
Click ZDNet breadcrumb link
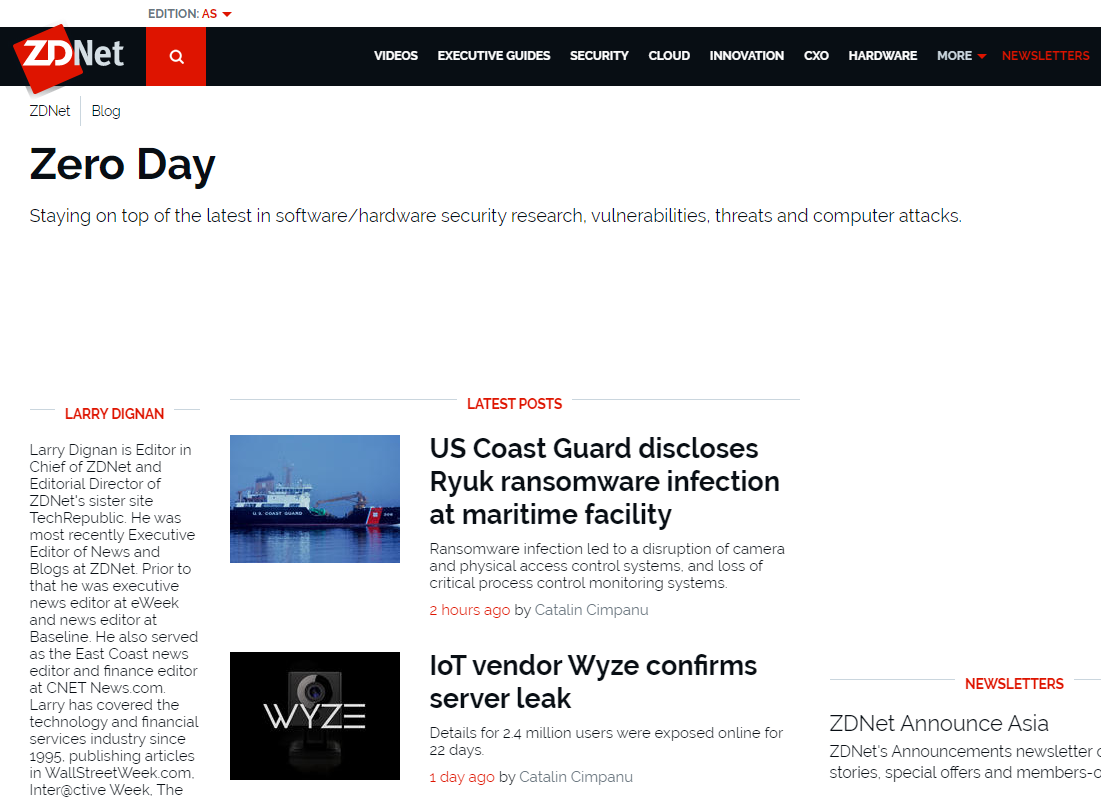(50, 111)
